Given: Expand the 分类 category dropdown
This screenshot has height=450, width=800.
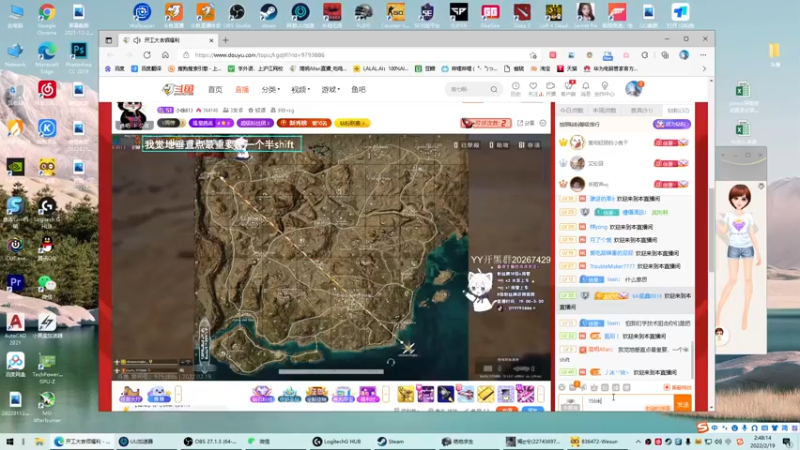Looking at the screenshot, I should 270,89.
